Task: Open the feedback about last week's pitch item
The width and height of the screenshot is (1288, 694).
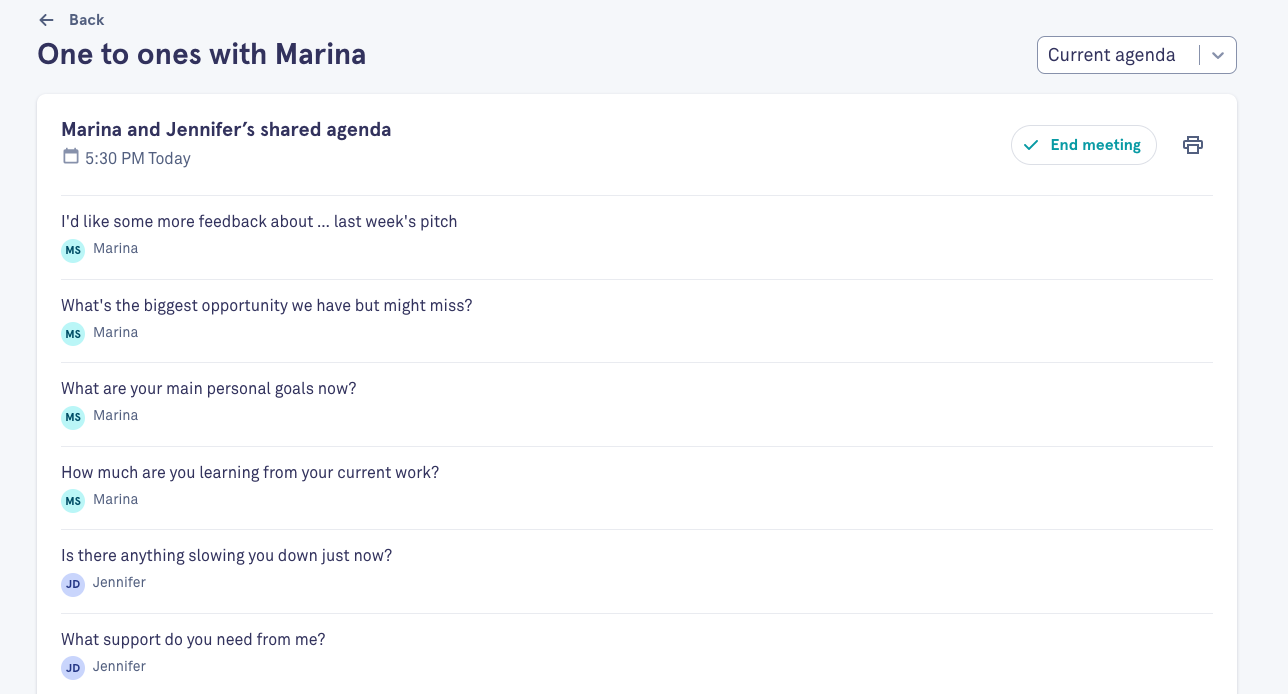Action: click(x=637, y=237)
